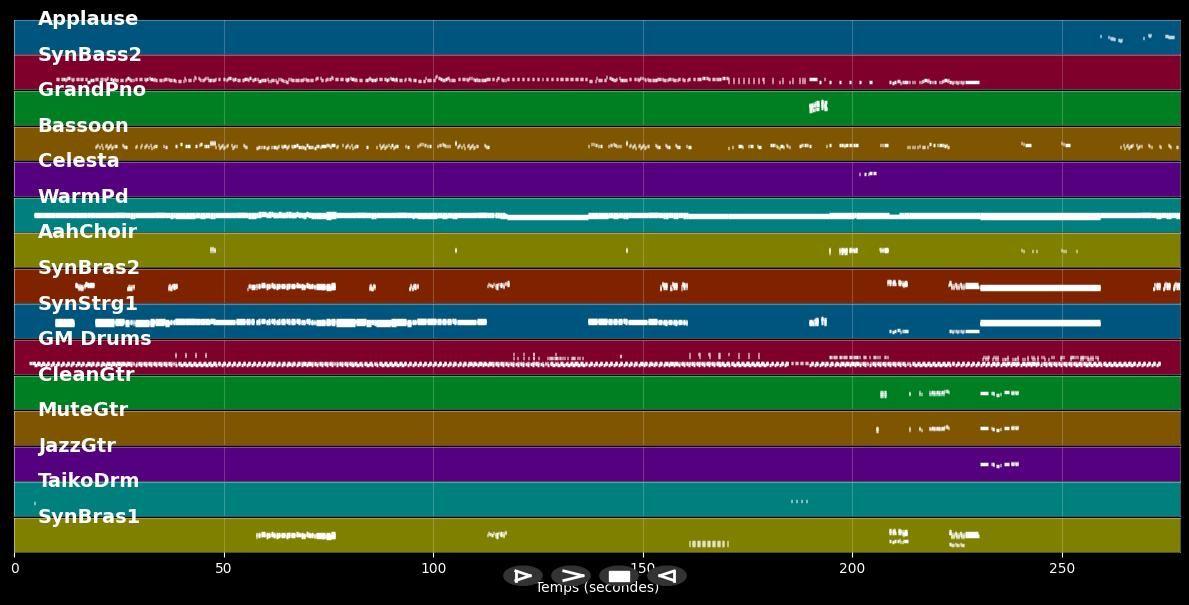Select the MuteGtr track name
The image size is (1189, 605).
coord(83,410)
